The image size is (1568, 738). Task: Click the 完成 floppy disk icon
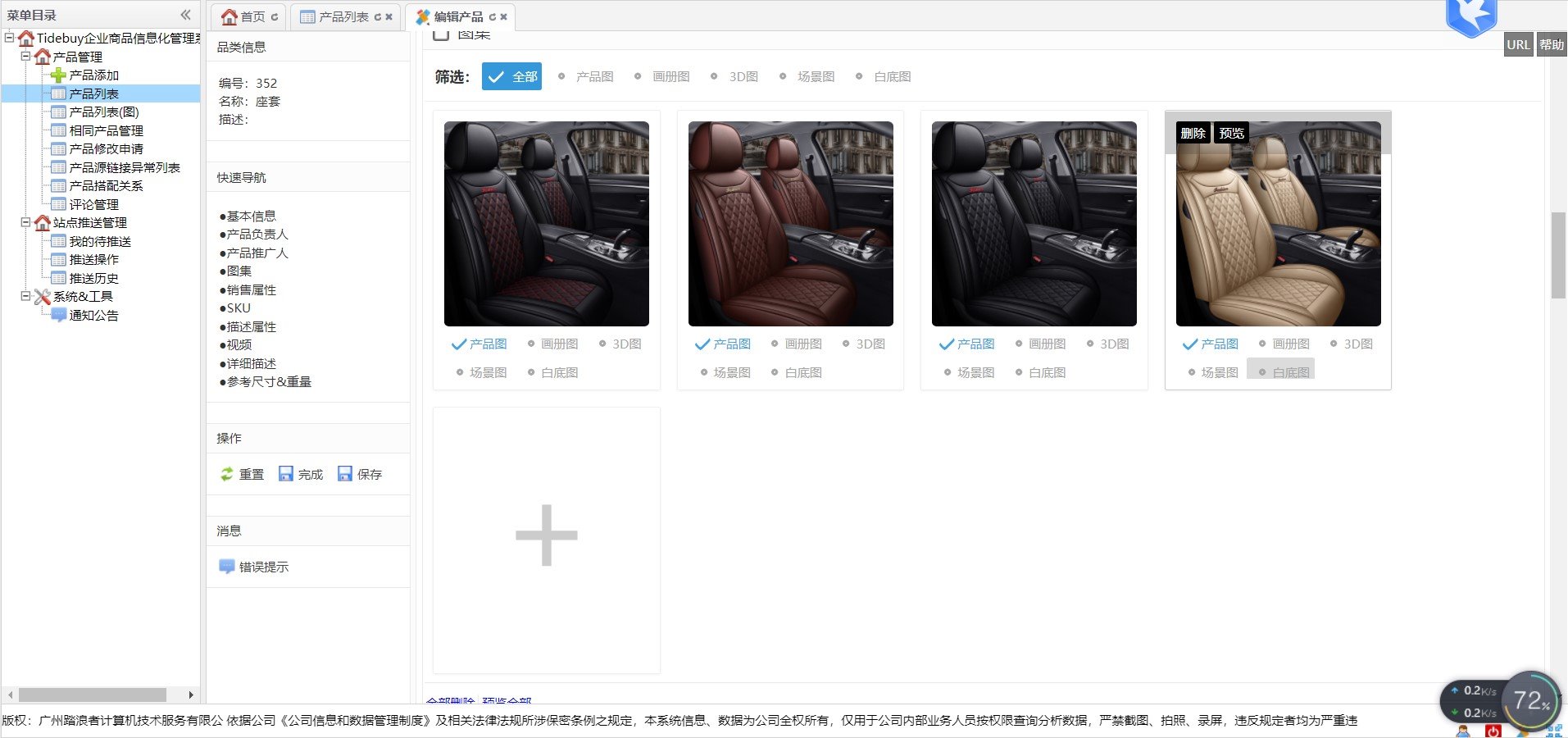click(x=286, y=474)
